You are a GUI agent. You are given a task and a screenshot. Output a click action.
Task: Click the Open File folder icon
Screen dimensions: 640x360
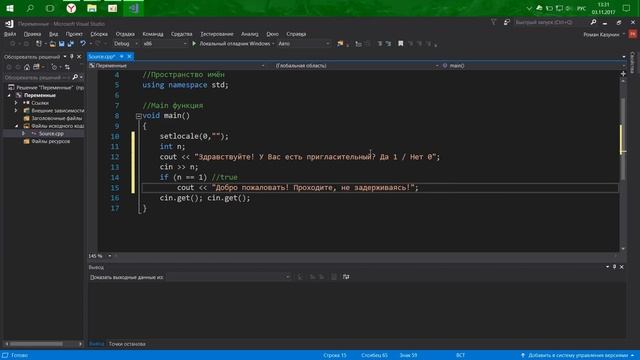pyautogui.click(x=53, y=44)
